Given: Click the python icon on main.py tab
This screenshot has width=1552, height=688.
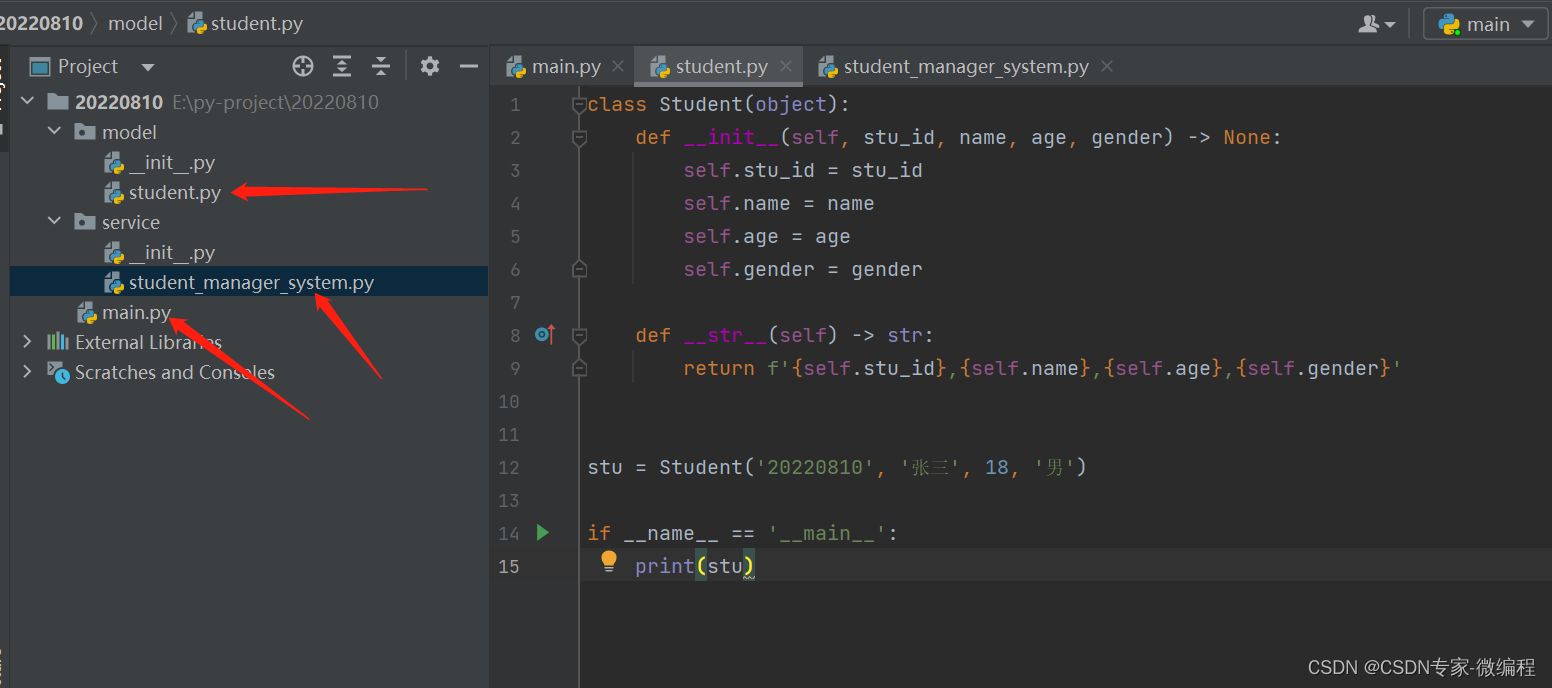Looking at the screenshot, I should [516, 67].
